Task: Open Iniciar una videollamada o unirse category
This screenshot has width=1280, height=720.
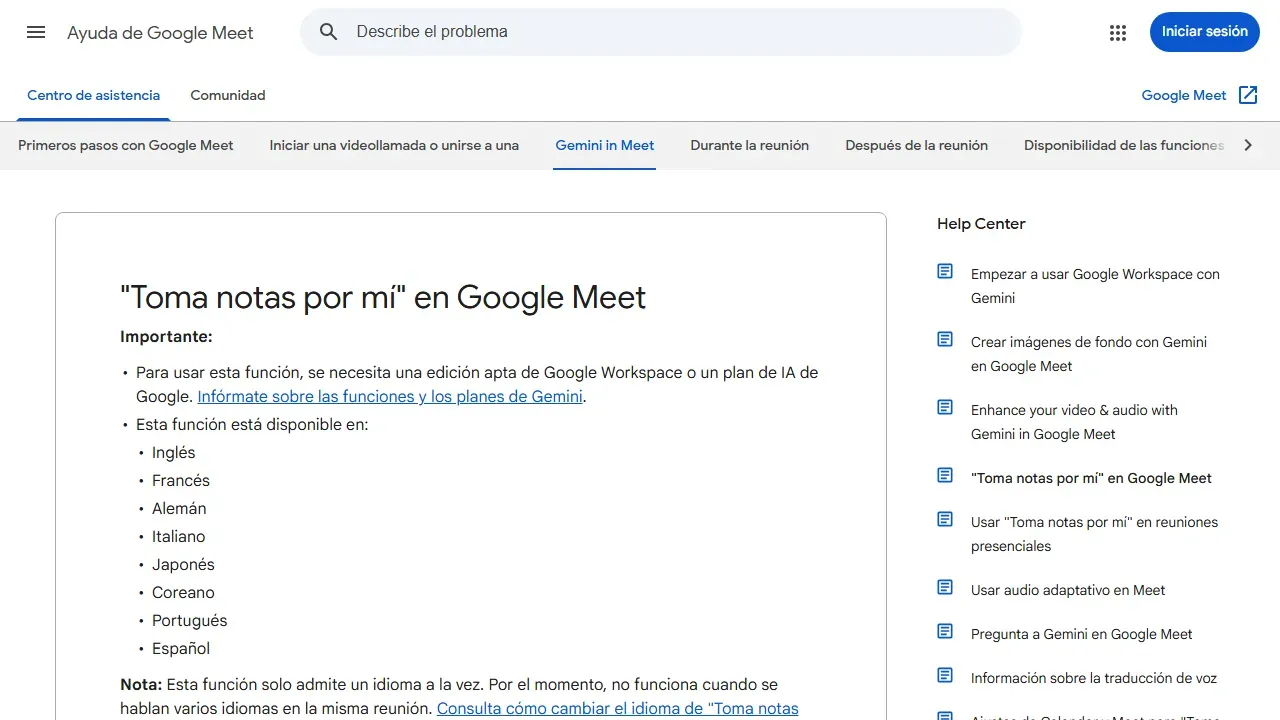Action: click(394, 145)
